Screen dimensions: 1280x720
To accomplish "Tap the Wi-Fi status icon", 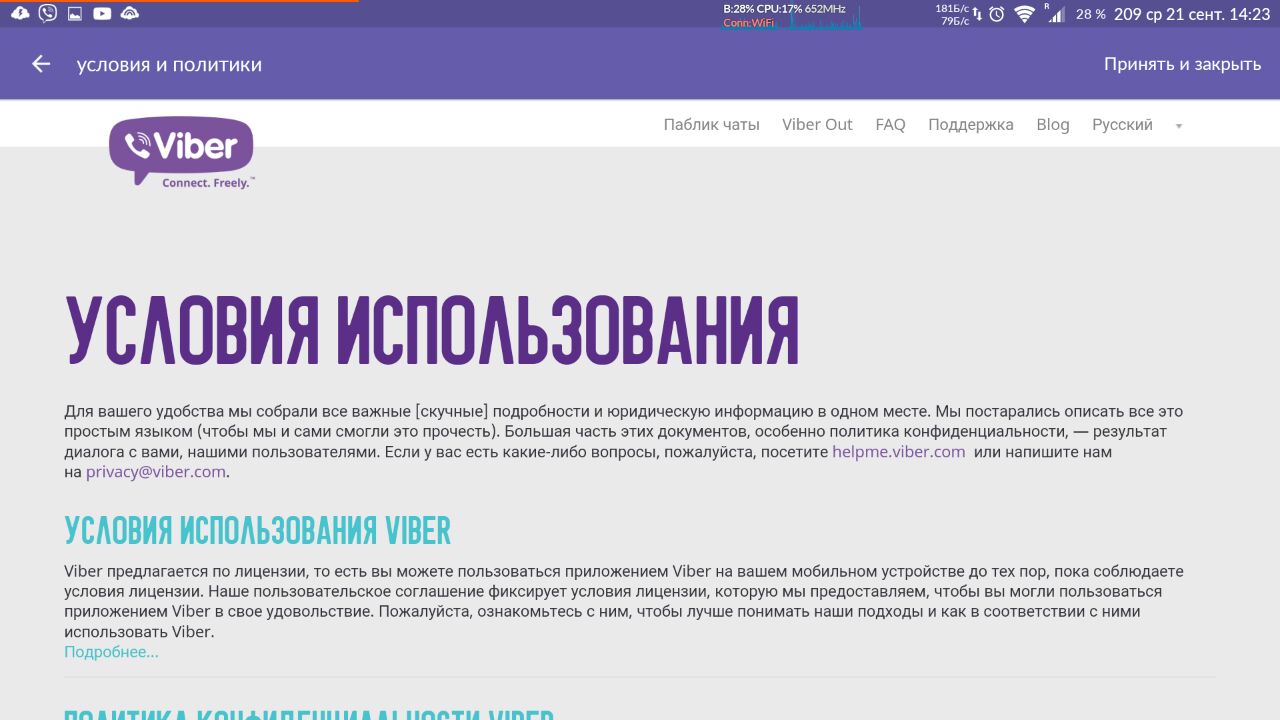I will [x=1024, y=14].
